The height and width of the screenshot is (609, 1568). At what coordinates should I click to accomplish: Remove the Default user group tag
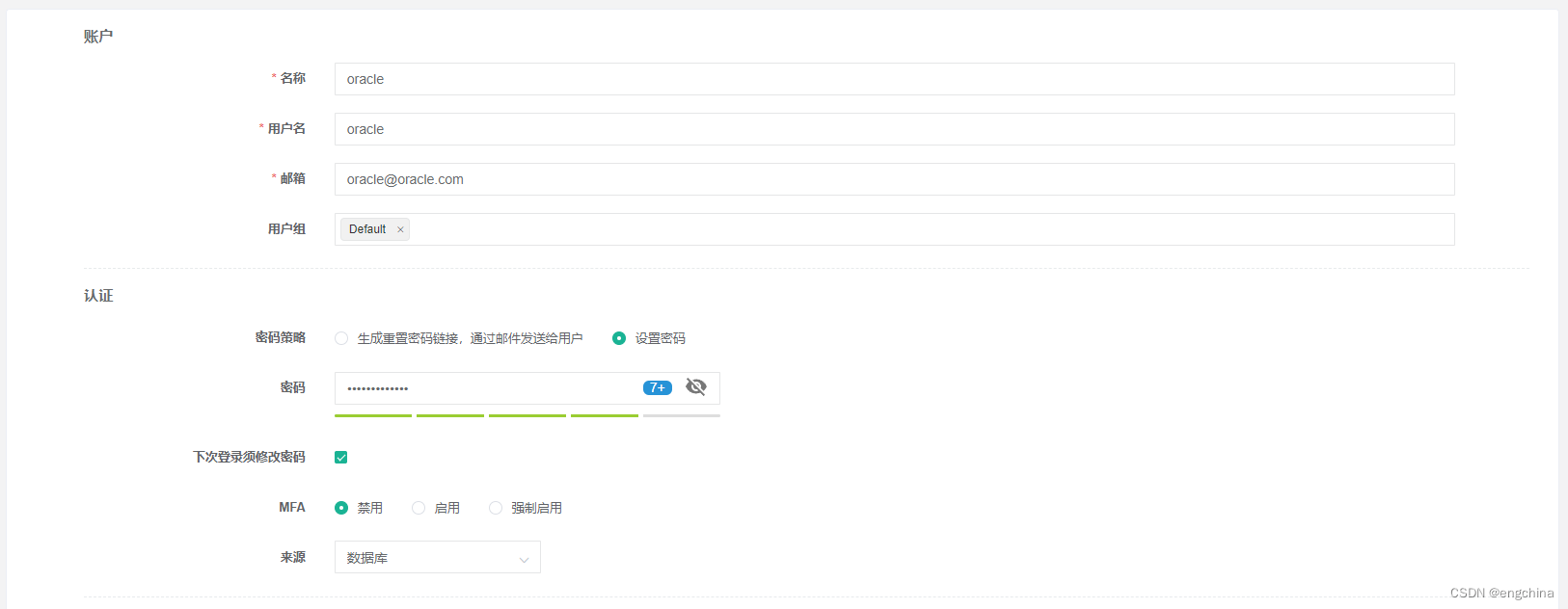coord(400,229)
